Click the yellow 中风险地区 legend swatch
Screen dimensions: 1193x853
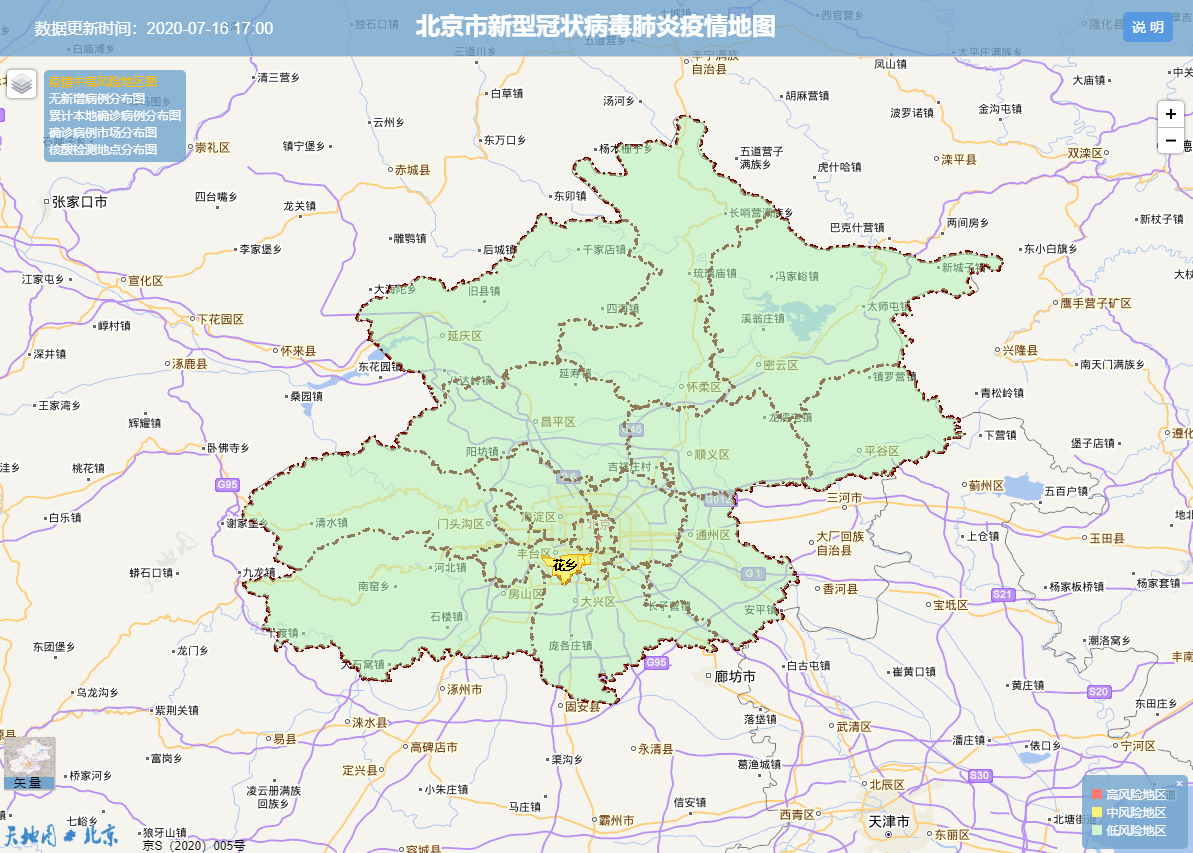[x=1096, y=812]
